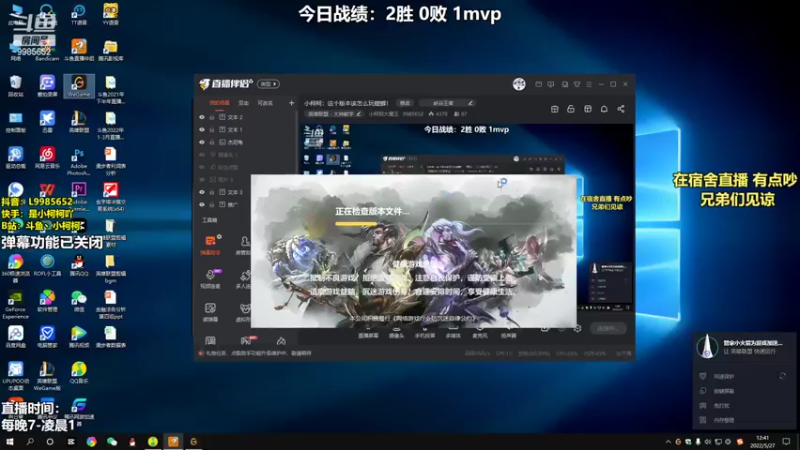
Task: Open the mail icon in 直播伴侣 title bar
Action: (x=538, y=84)
